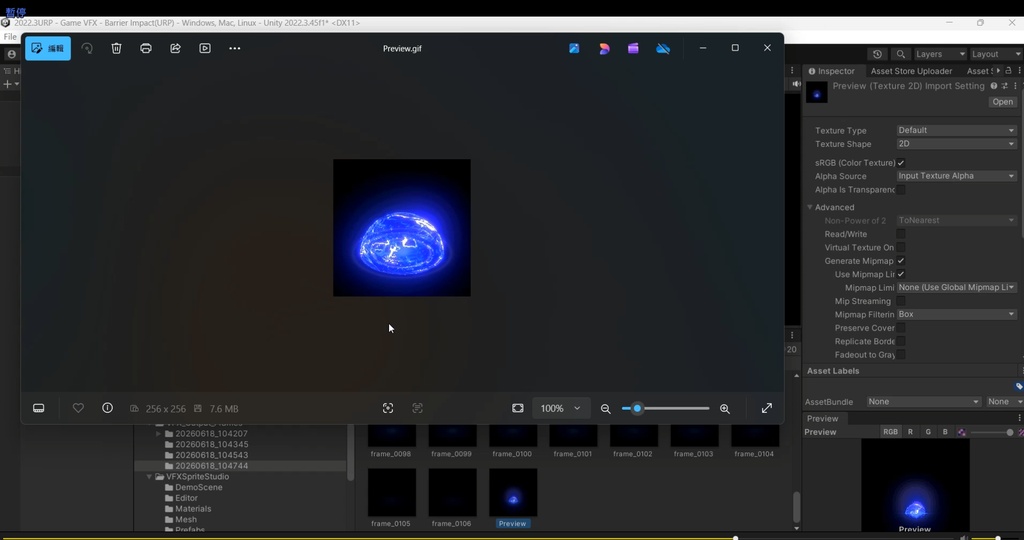Open the Texture Shape dropdown

coord(956,144)
